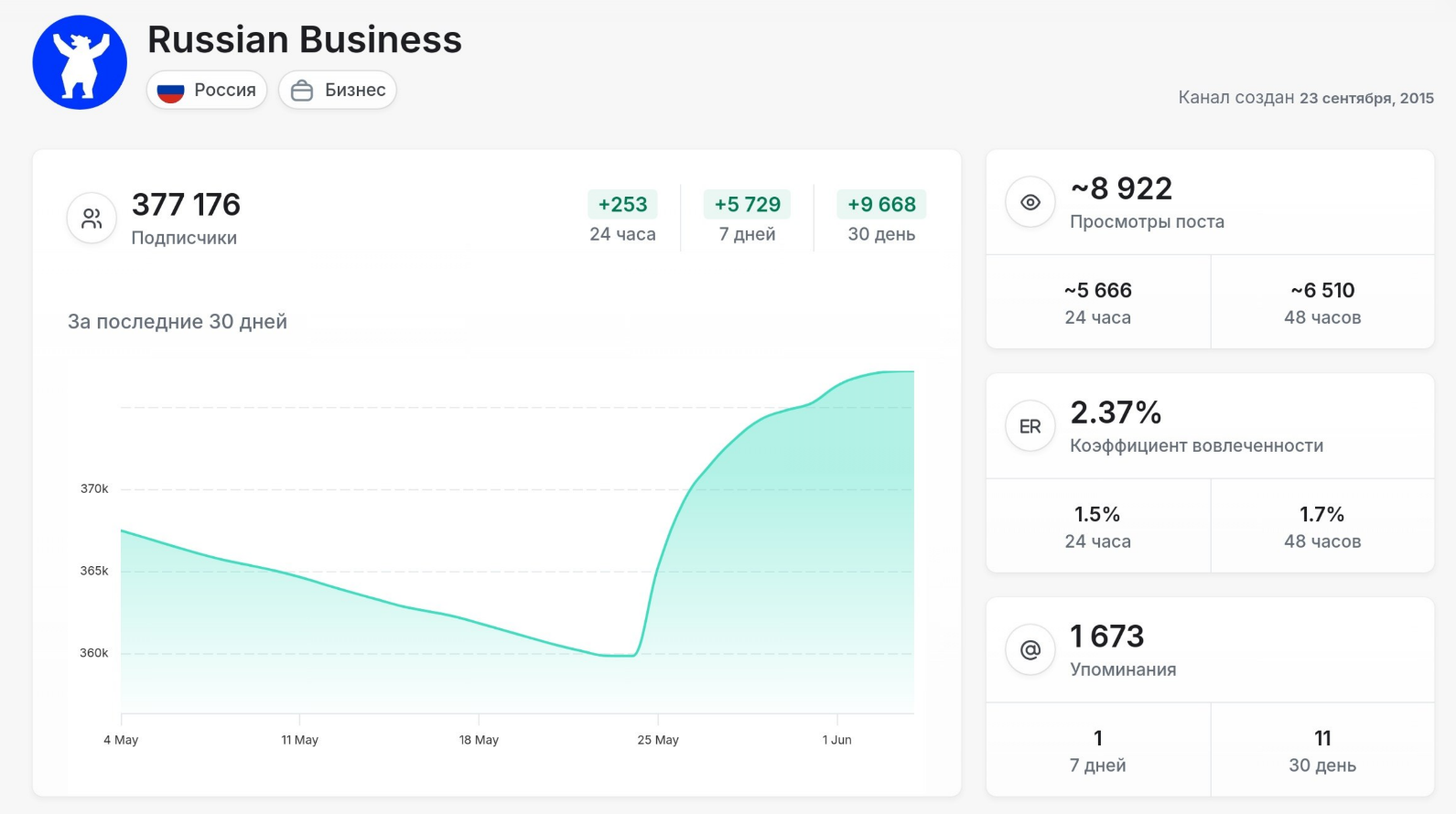Click the 365k y-axis label
This screenshot has height=814, width=1456.
pyautogui.click(x=94, y=571)
